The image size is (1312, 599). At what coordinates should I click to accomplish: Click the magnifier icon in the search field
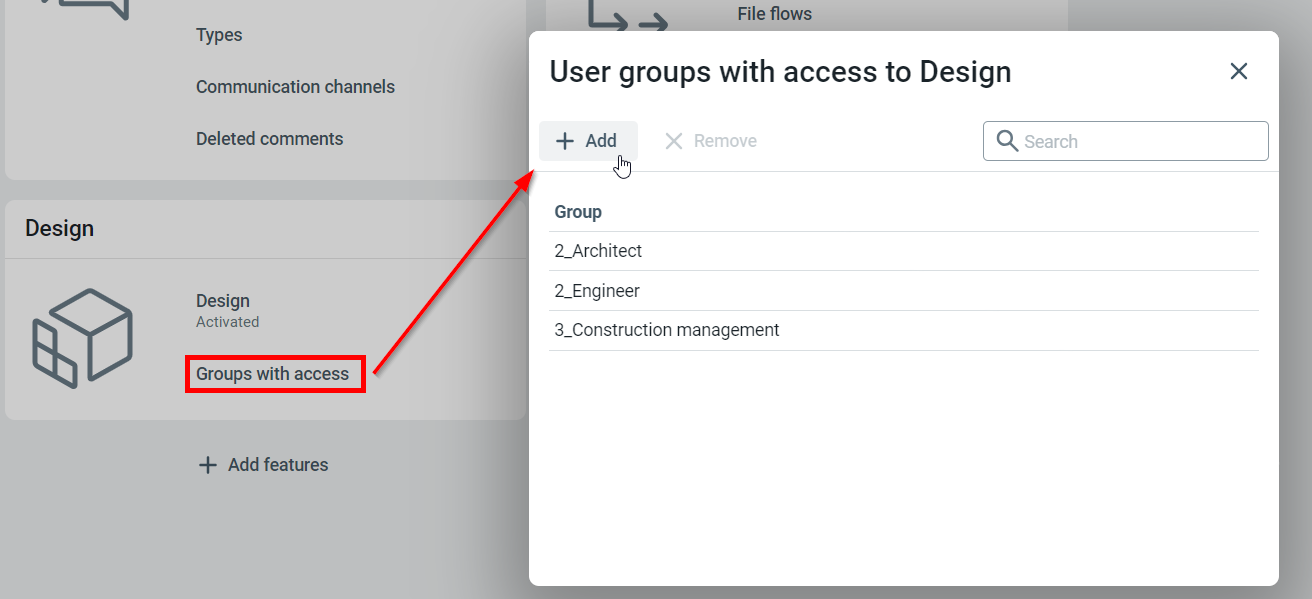coord(1007,141)
